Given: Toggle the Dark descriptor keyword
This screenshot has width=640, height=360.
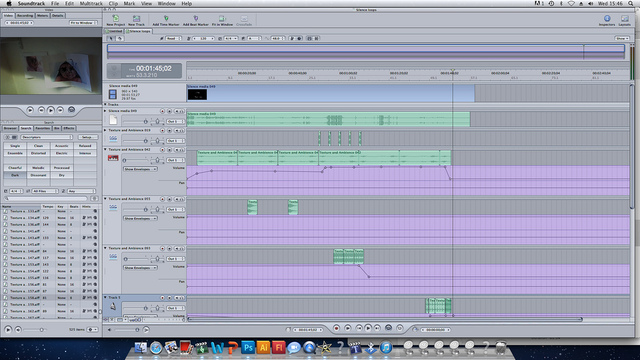Looking at the screenshot, I should click(15, 175).
